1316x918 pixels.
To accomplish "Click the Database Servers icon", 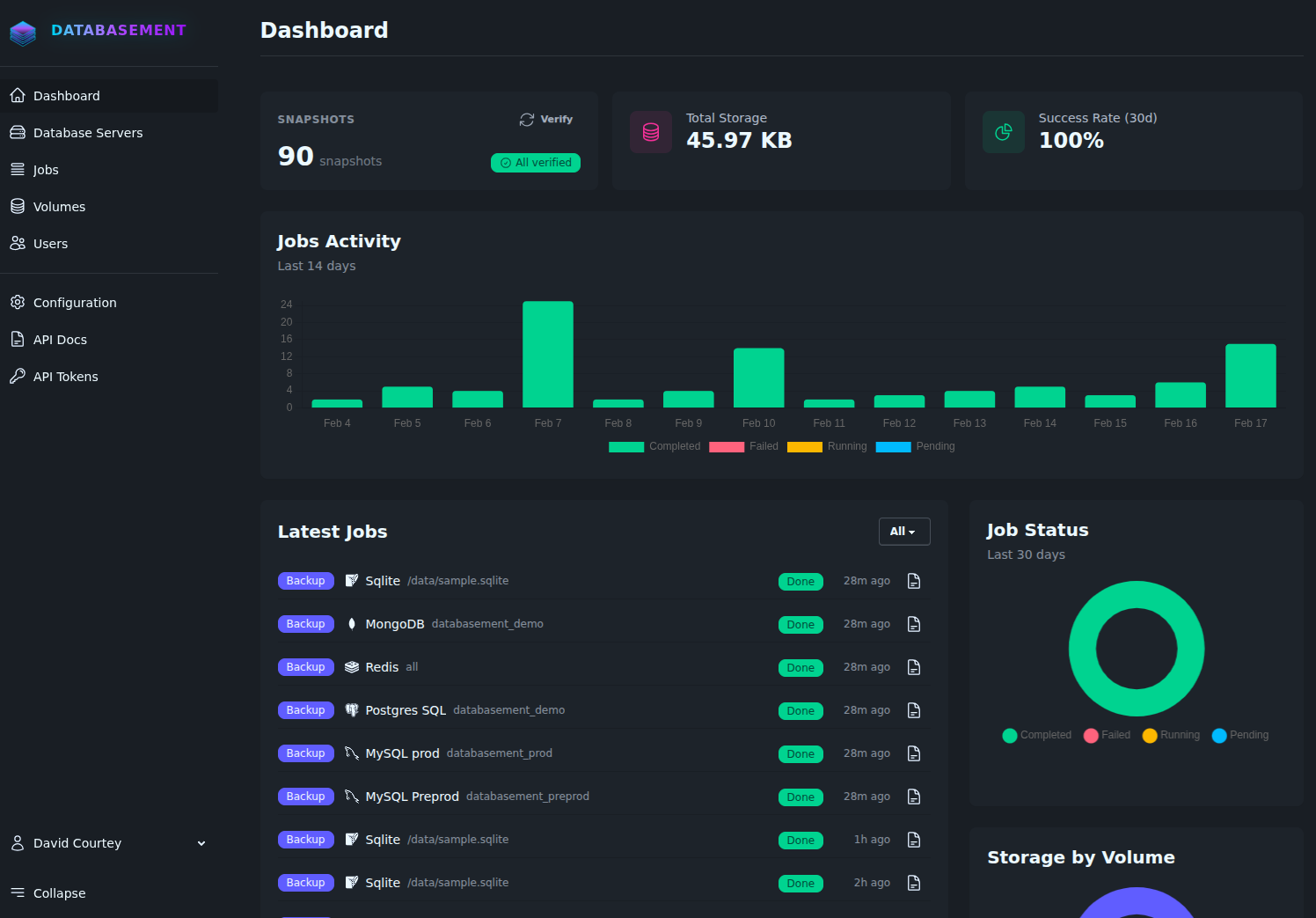I will [x=18, y=132].
